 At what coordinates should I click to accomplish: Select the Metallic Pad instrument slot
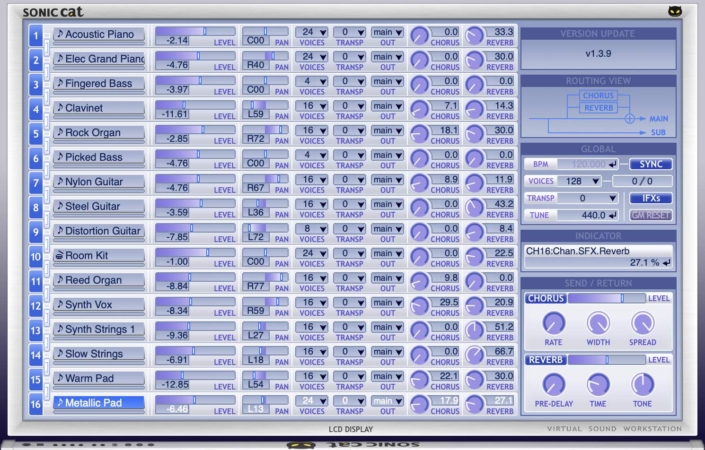tap(99, 403)
